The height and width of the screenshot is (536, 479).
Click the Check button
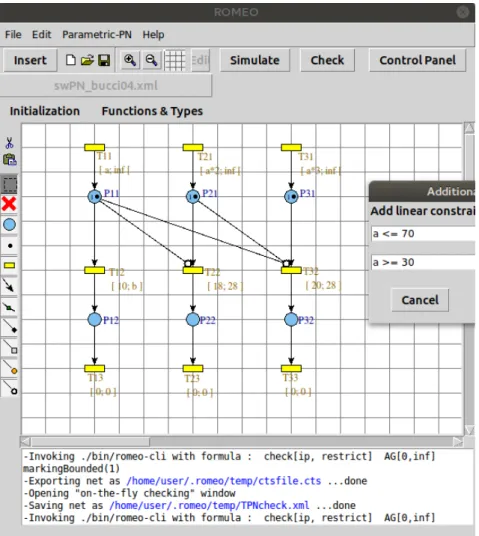pos(327,60)
